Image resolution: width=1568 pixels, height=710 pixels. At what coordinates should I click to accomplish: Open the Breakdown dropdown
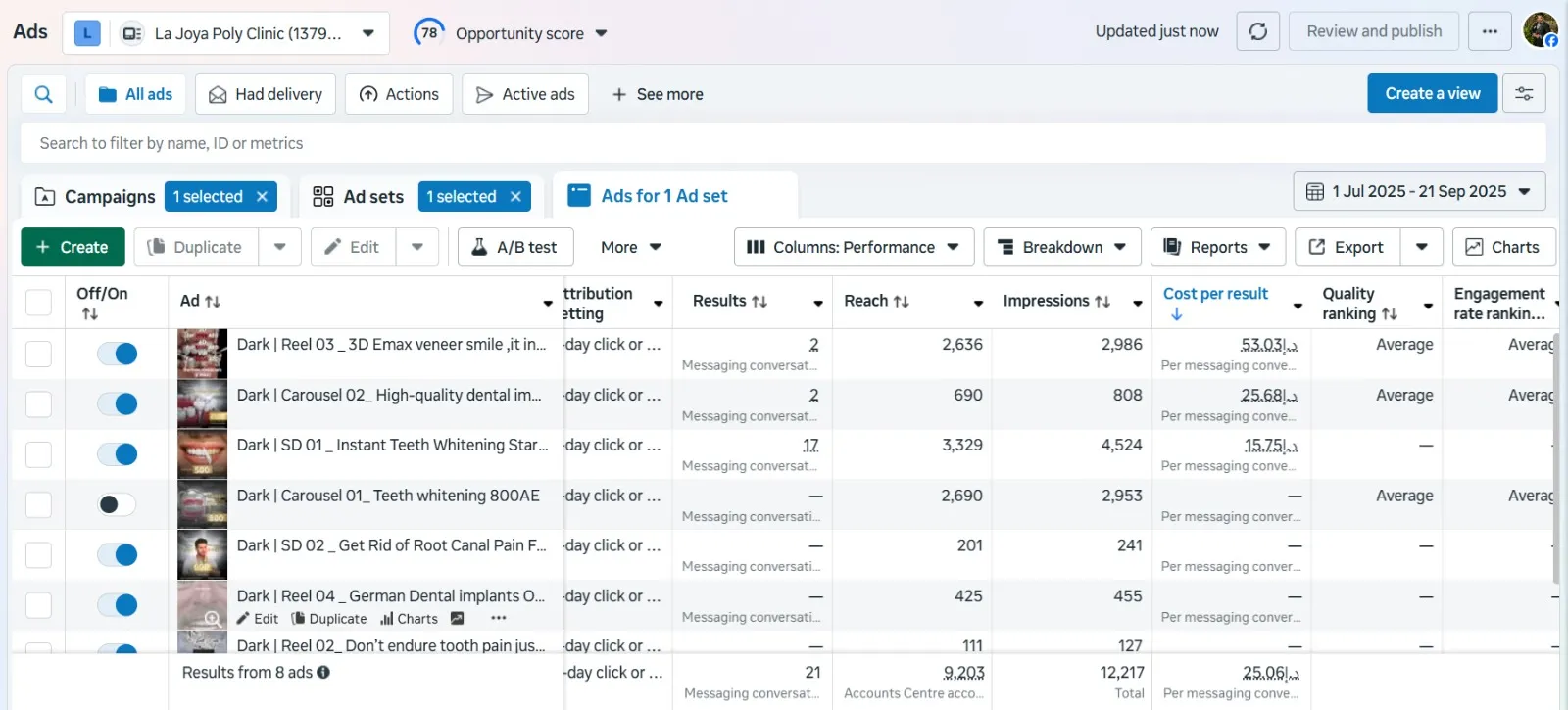(x=1061, y=247)
